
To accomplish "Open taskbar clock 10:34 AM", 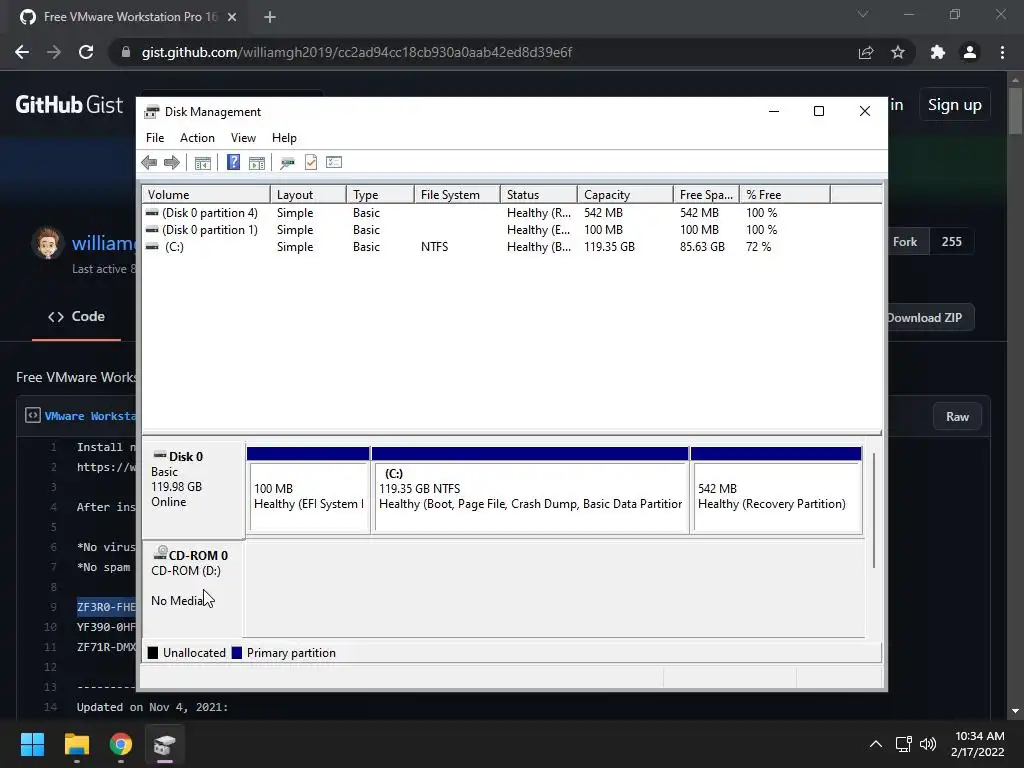I will click(978, 744).
